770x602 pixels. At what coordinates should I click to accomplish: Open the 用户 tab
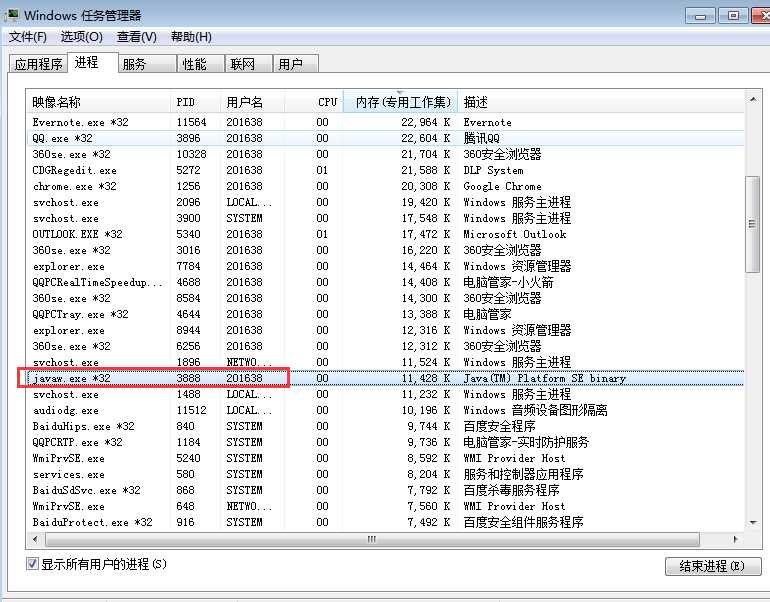[296, 64]
